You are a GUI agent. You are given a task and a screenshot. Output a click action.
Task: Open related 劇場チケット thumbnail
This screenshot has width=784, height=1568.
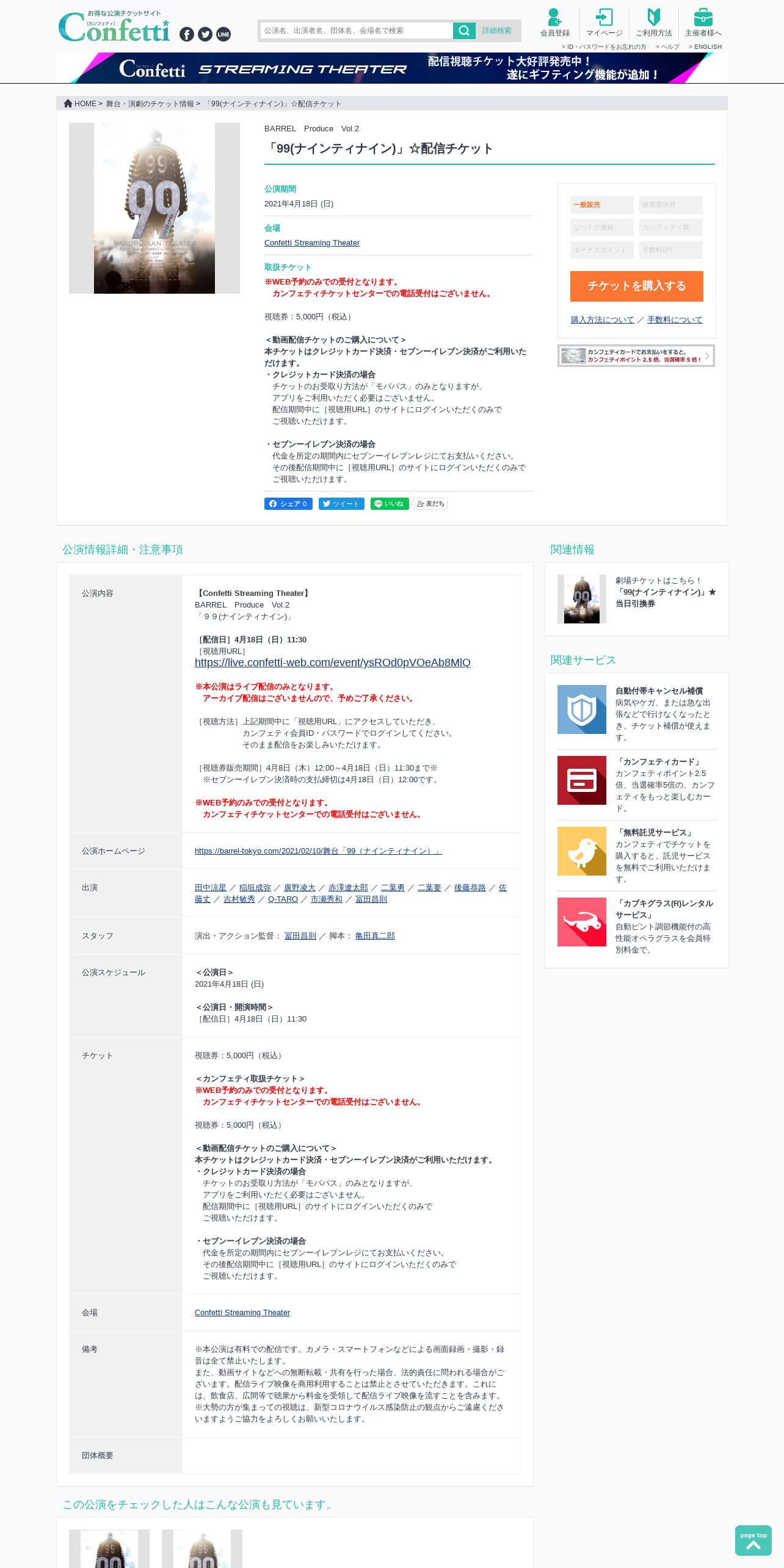pyautogui.click(x=582, y=599)
